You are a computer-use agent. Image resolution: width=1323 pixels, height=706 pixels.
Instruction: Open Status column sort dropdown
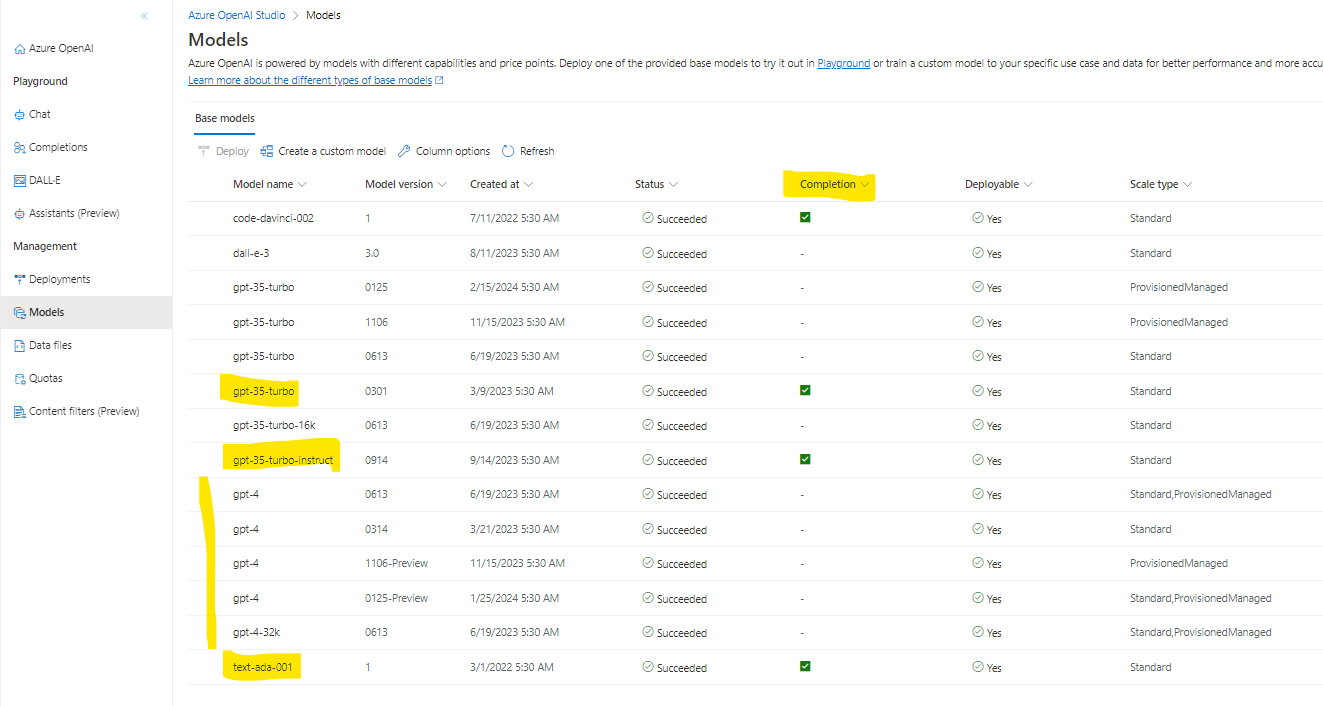[673, 185]
